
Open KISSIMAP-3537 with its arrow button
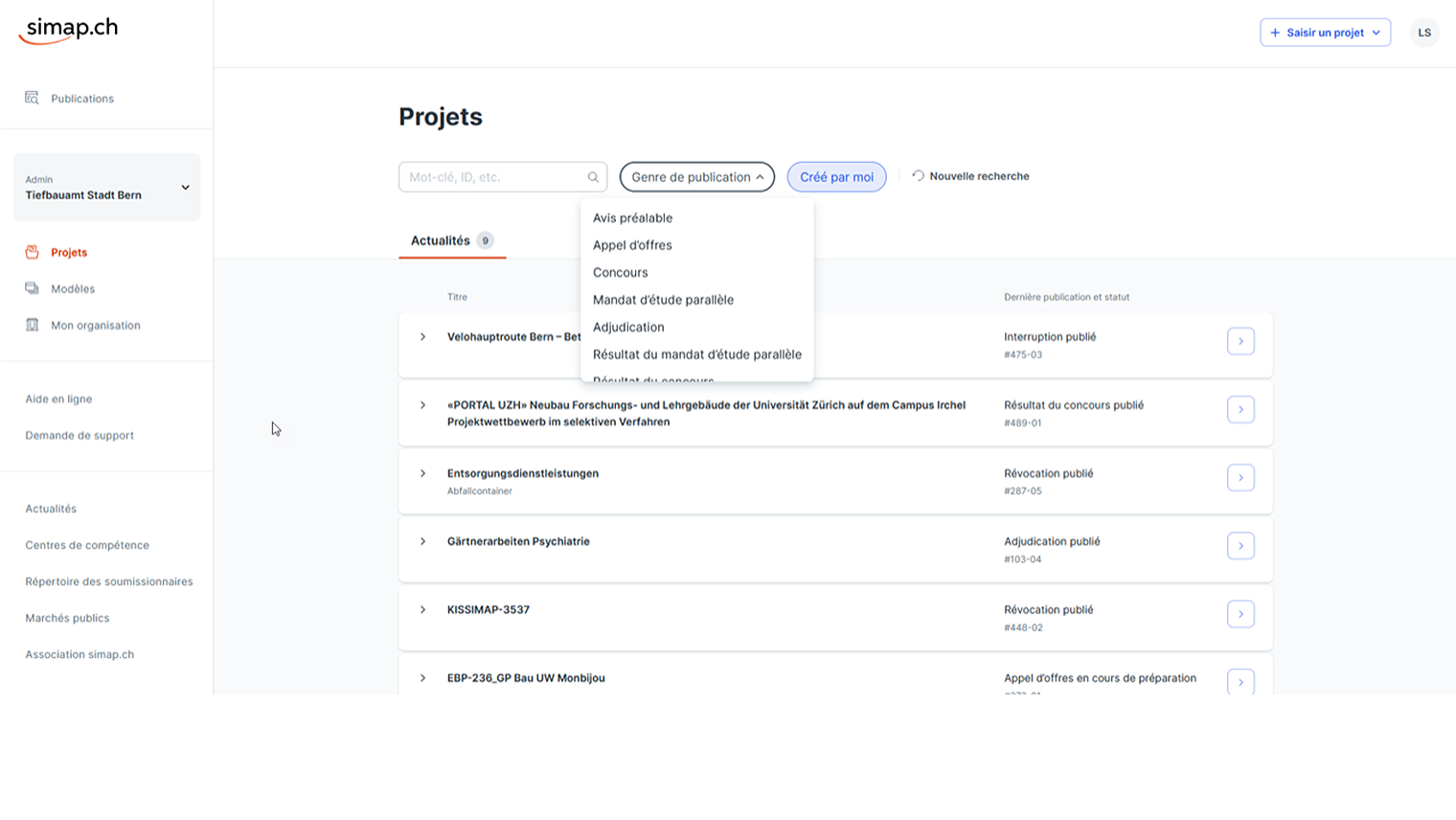coord(1240,614)
